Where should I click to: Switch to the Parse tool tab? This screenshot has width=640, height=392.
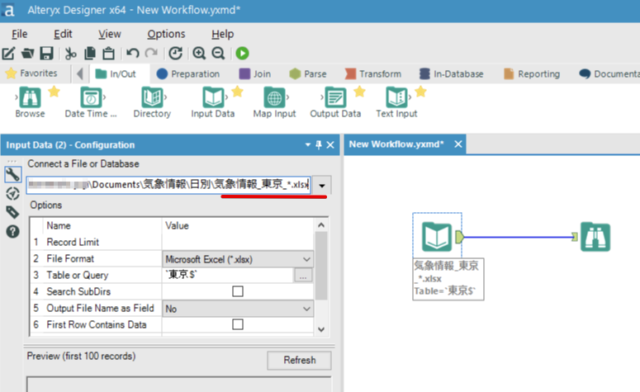click(308, 74)
